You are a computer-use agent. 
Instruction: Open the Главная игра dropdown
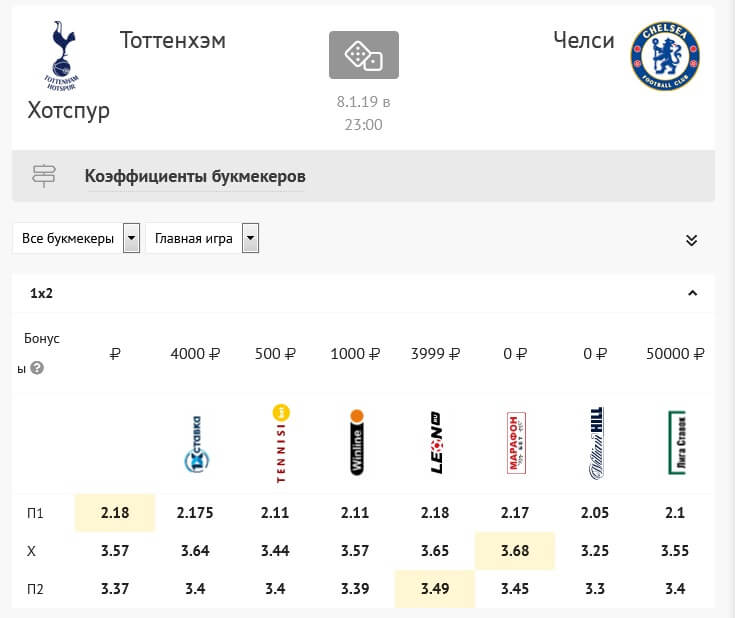point(202,238)
